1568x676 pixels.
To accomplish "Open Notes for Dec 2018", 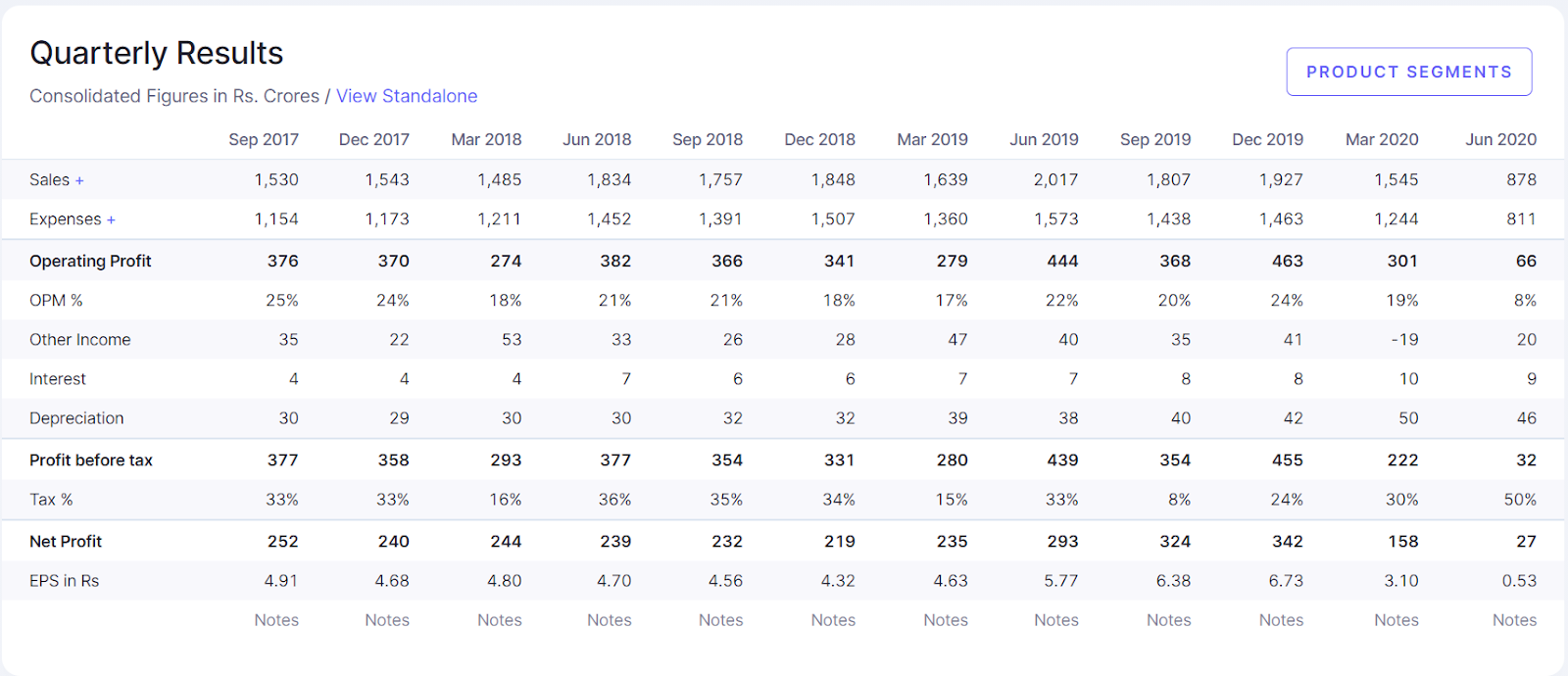I will 833,620.
